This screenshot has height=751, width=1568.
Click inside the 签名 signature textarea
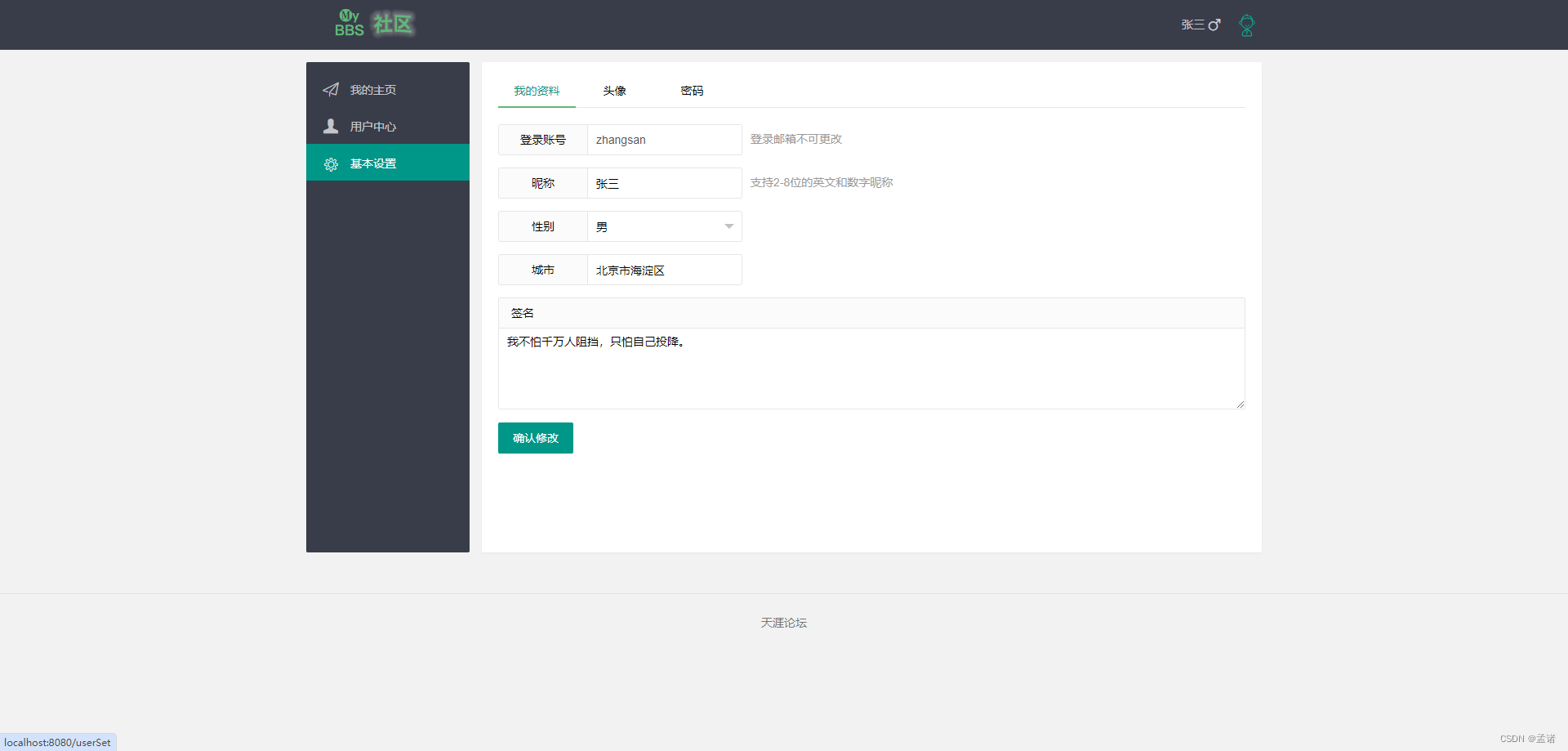point(871,368)
